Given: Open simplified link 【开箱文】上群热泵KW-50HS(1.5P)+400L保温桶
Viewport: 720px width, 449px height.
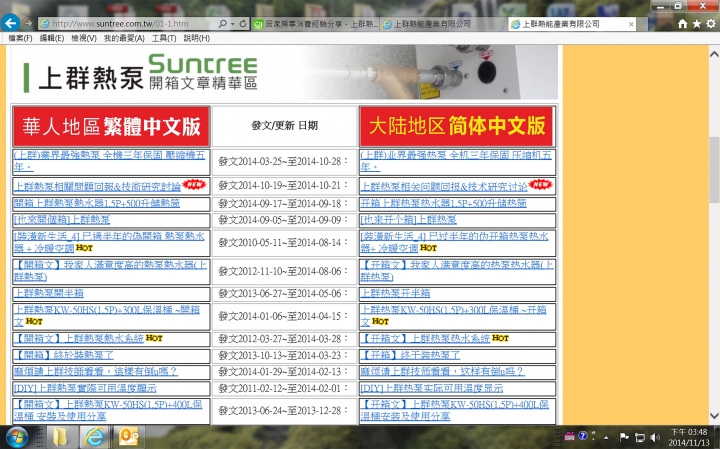Looking at the screenshot, I should click(455, 410).
